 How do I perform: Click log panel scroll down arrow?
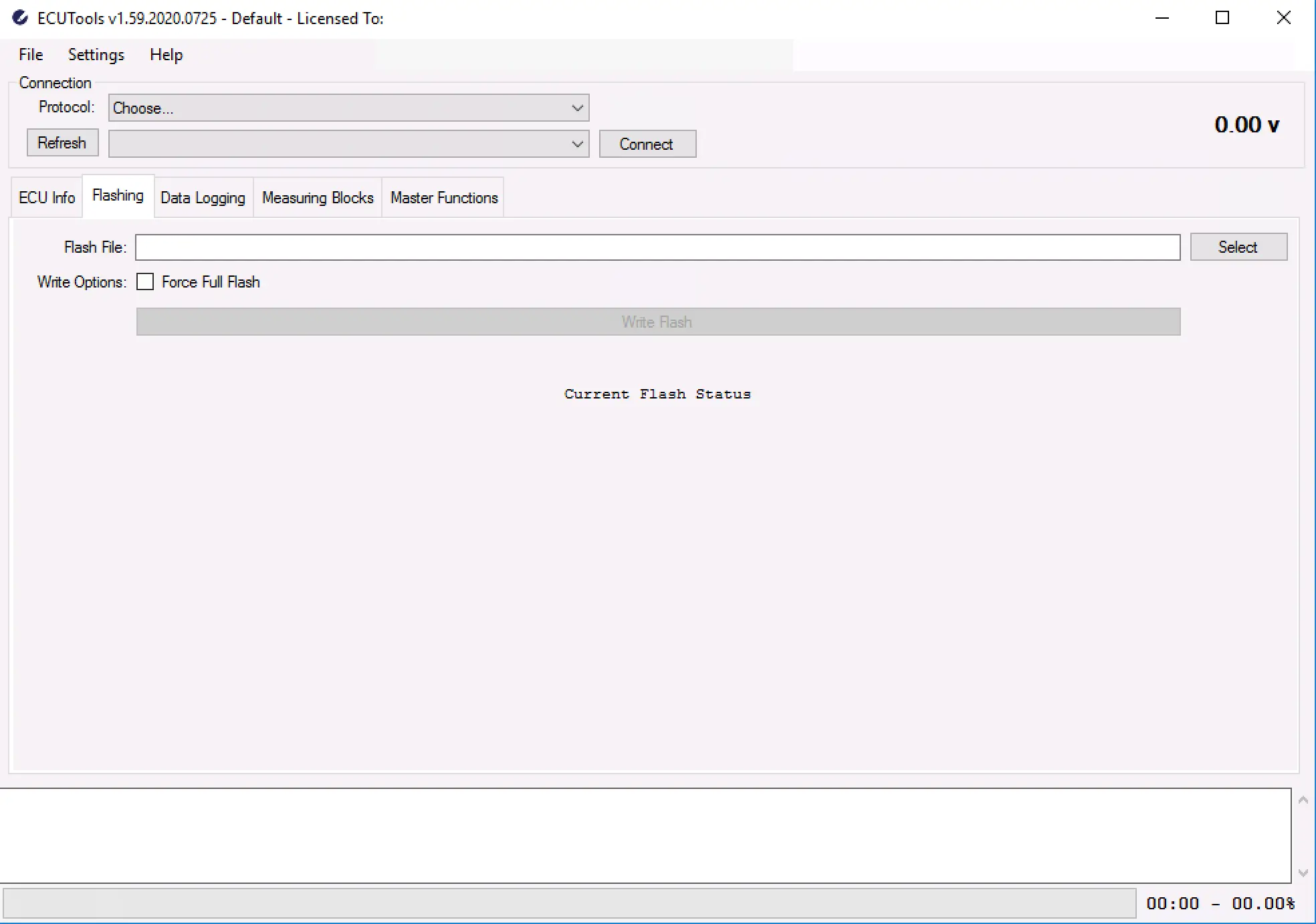(x=1303, y=873)
